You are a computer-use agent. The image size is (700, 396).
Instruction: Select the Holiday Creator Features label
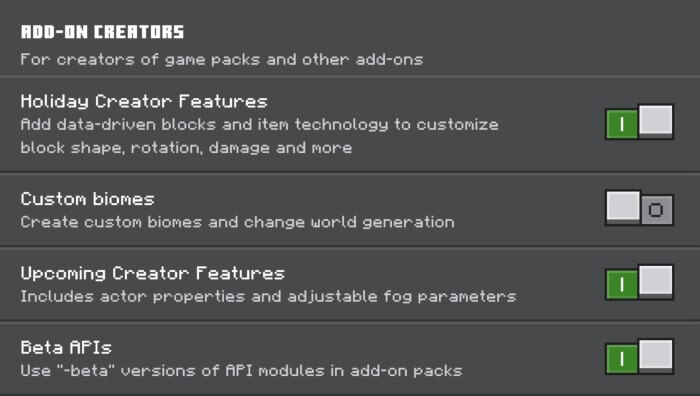click(144, 102)
